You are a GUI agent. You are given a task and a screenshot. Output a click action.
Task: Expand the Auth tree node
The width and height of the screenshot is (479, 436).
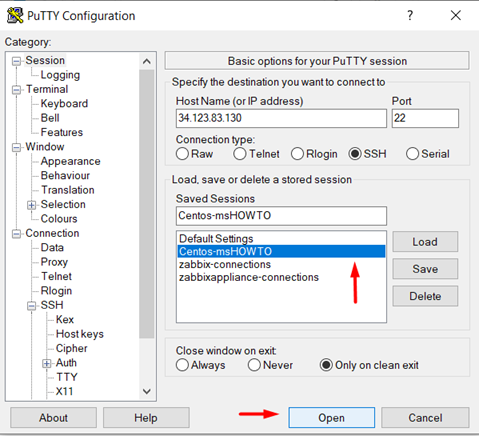click(x=47, y=363)
